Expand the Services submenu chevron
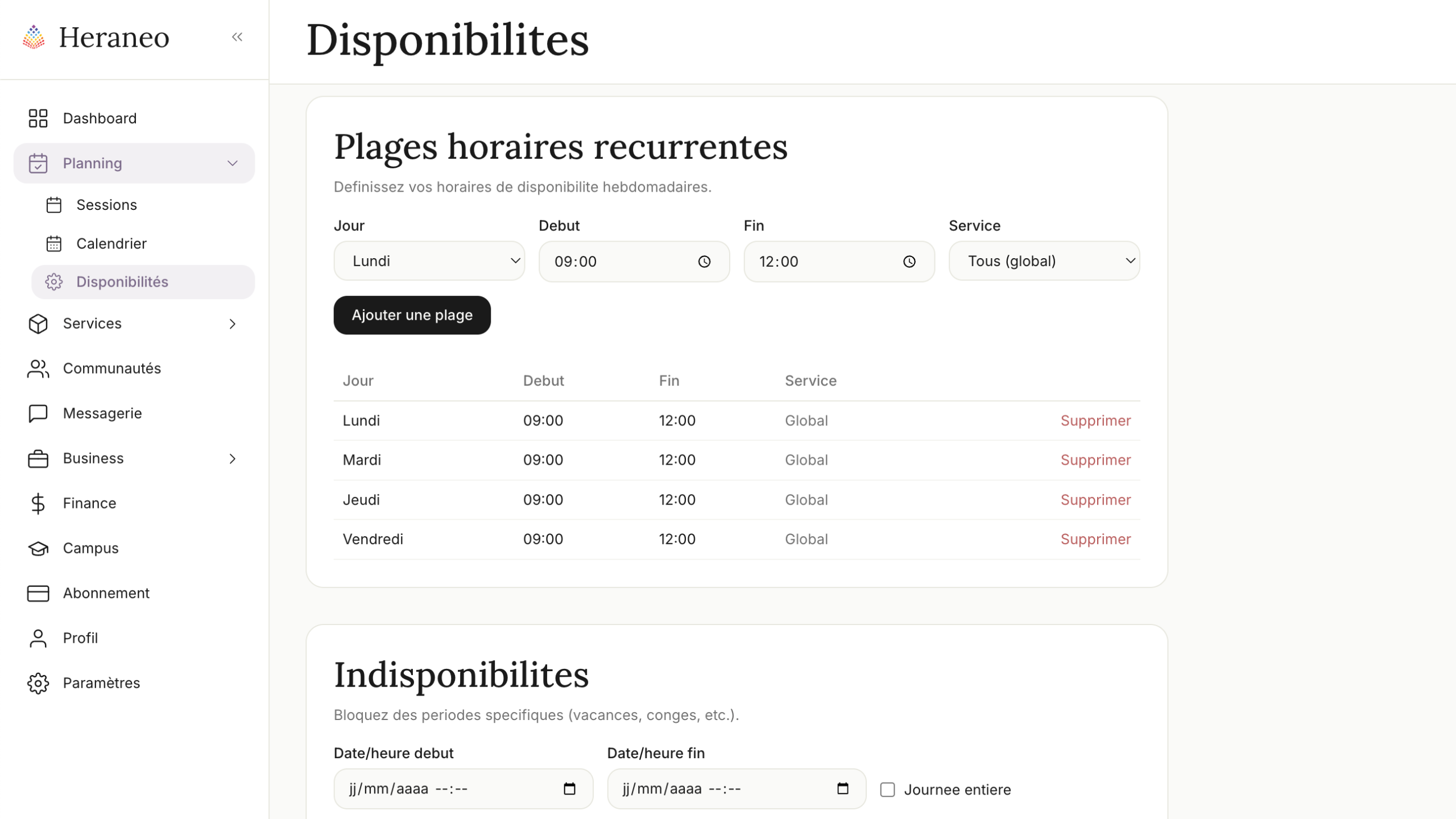1456x819 pixels. click(x=232, y=324)
